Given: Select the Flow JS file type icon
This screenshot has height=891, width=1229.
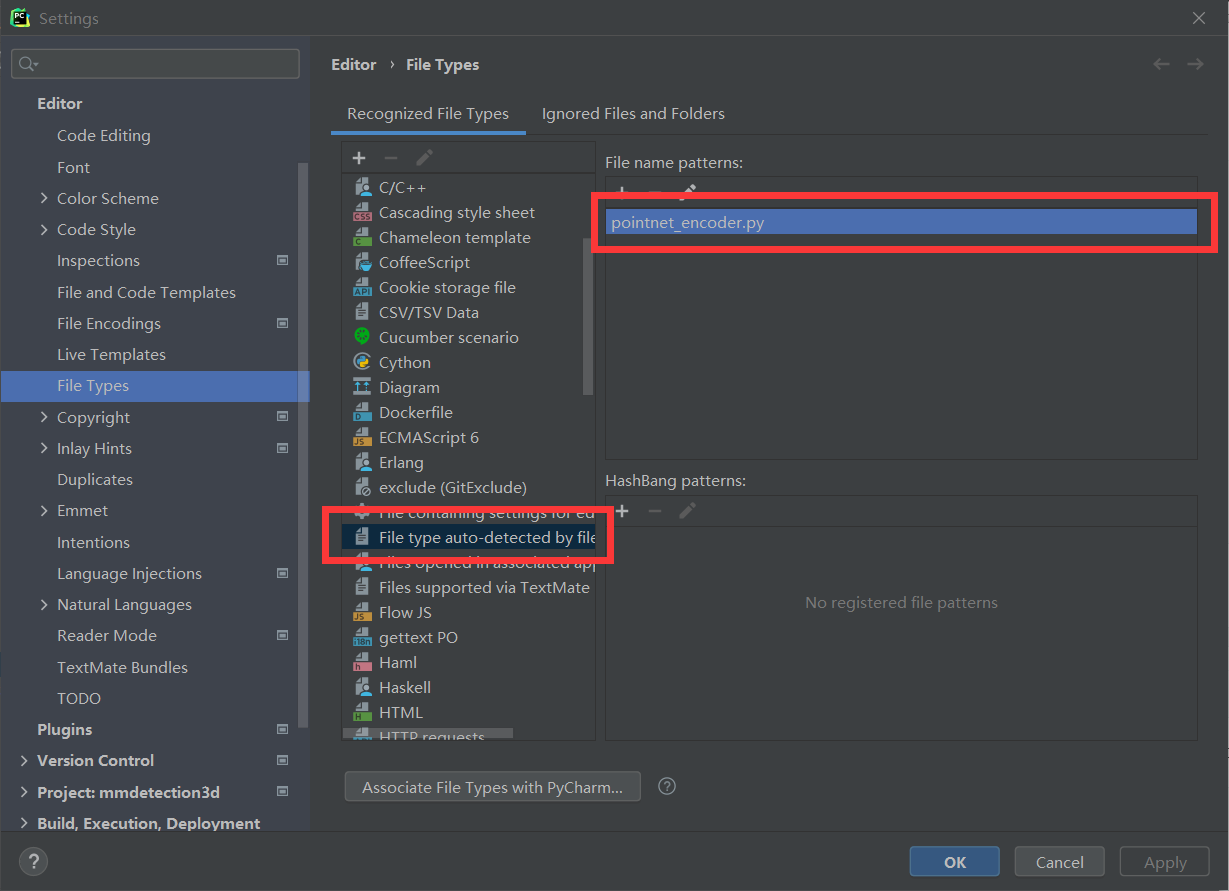Looking at the screenshot, I should pyautogui.click(x=362, y=612).
